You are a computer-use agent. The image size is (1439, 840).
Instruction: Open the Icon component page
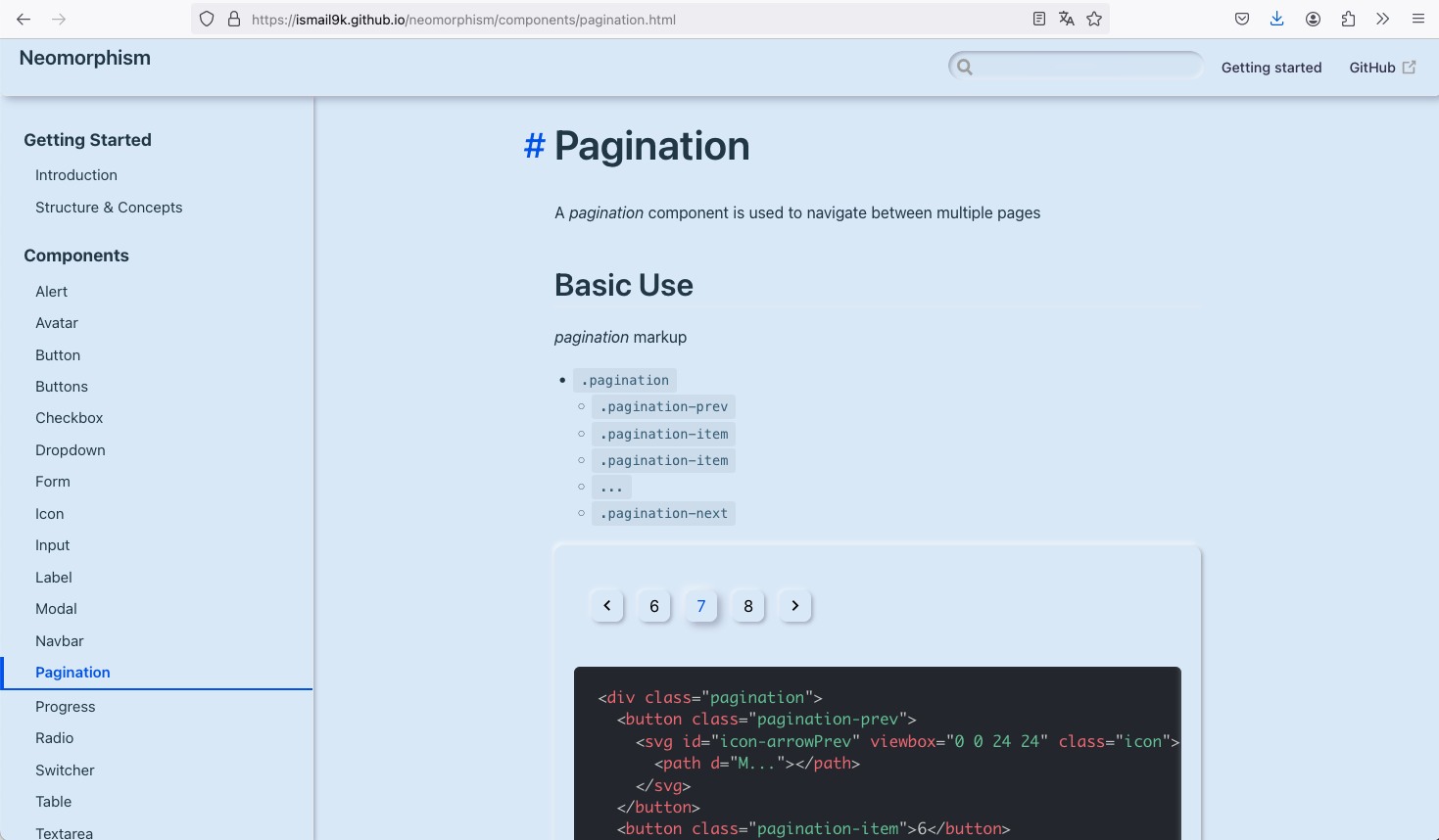click(x=49, y=514)
